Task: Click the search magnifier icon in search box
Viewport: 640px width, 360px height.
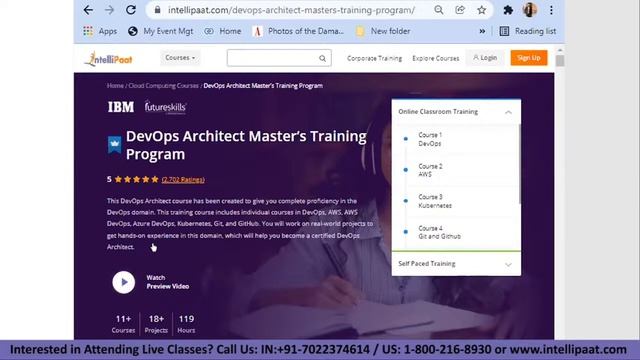Action: point(322,58)
